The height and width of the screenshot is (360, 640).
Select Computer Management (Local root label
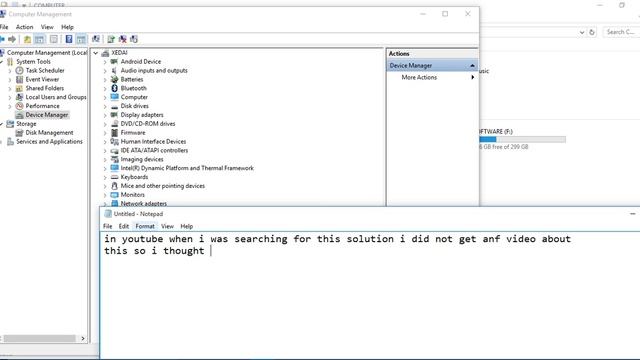[x=47, y=53]
